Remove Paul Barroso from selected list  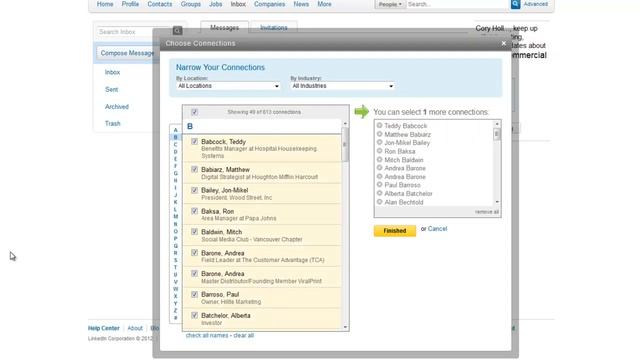click(x=380, y=185)
